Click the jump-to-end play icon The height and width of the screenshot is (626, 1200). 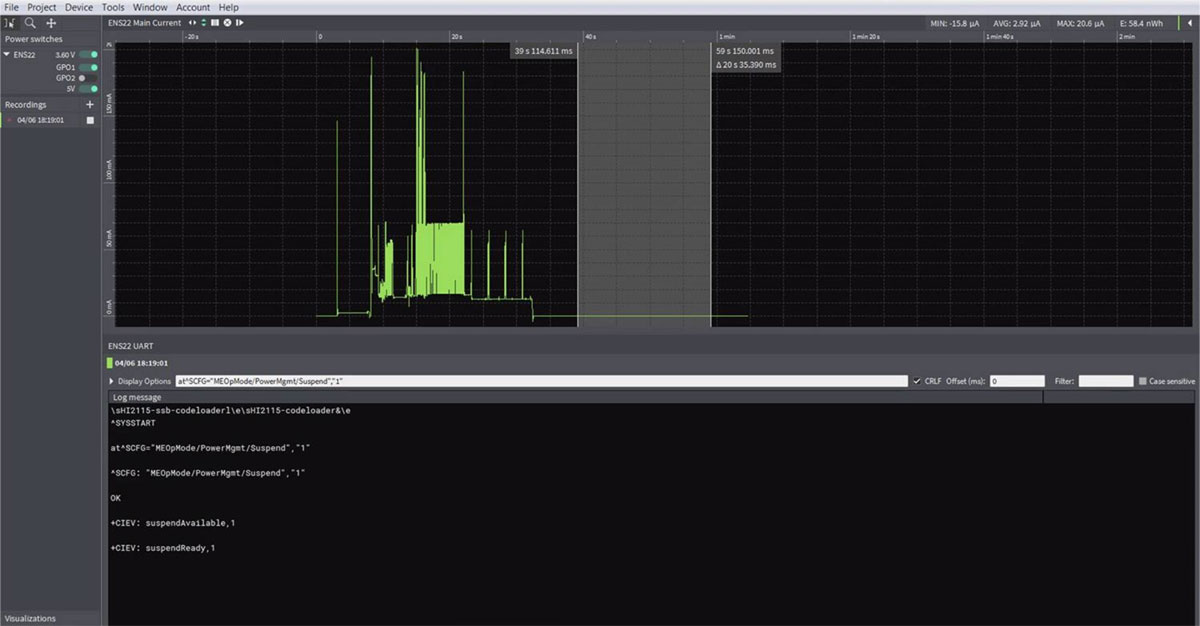240,22
